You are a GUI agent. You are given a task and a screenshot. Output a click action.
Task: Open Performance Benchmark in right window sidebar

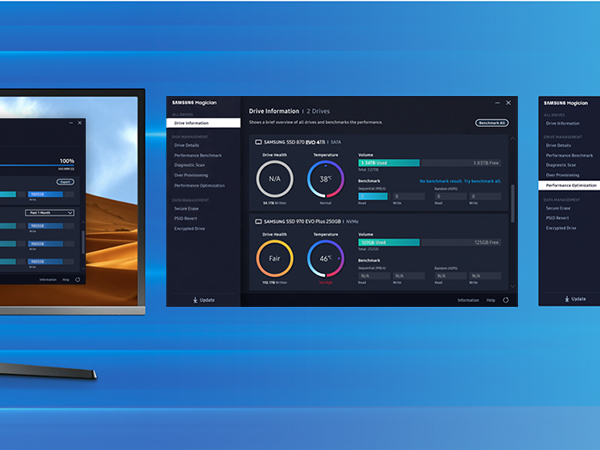tap(569, 155)
